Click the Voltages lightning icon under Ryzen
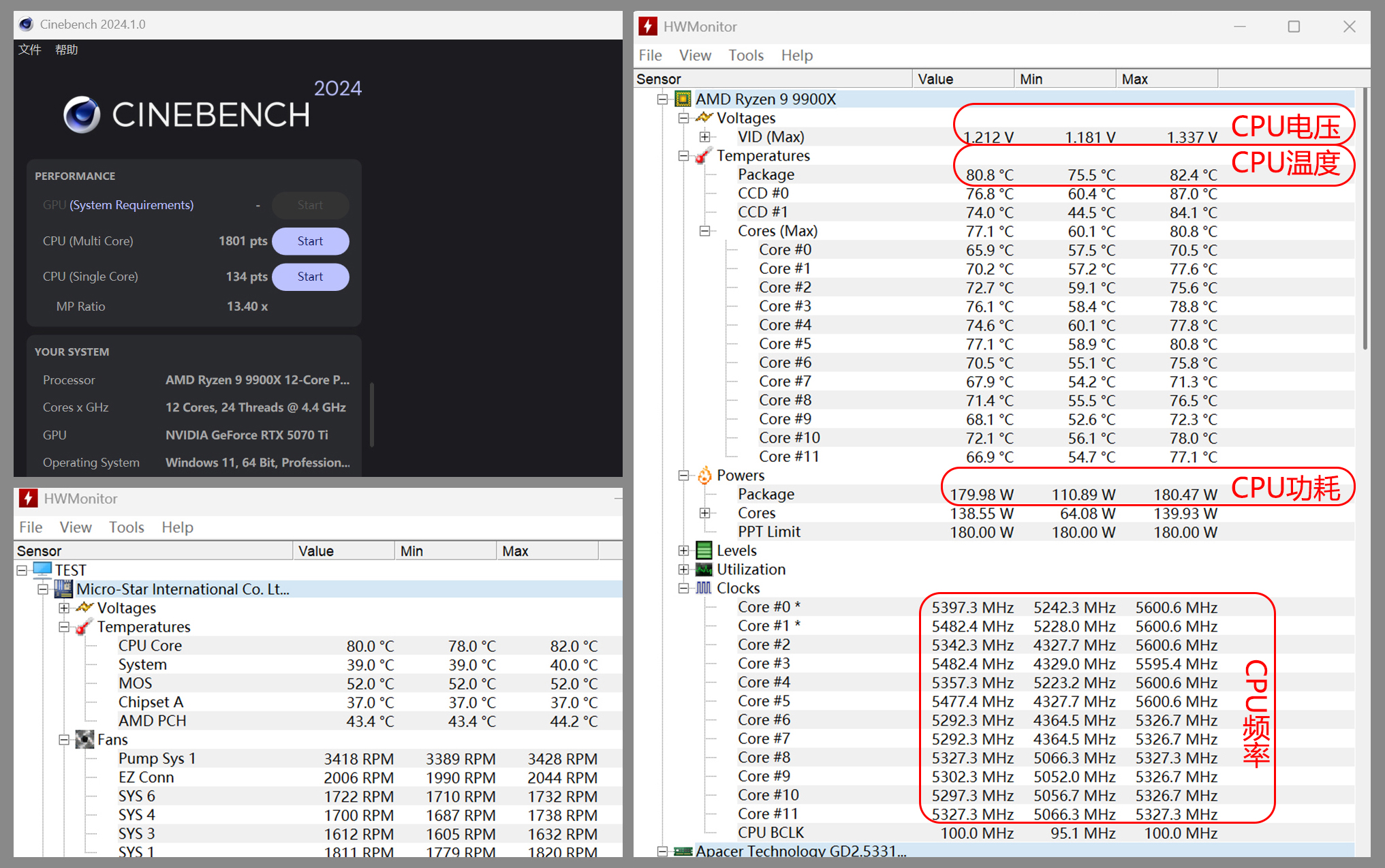This screenshot has height=868, width=1385. click(x=704, y=118)
